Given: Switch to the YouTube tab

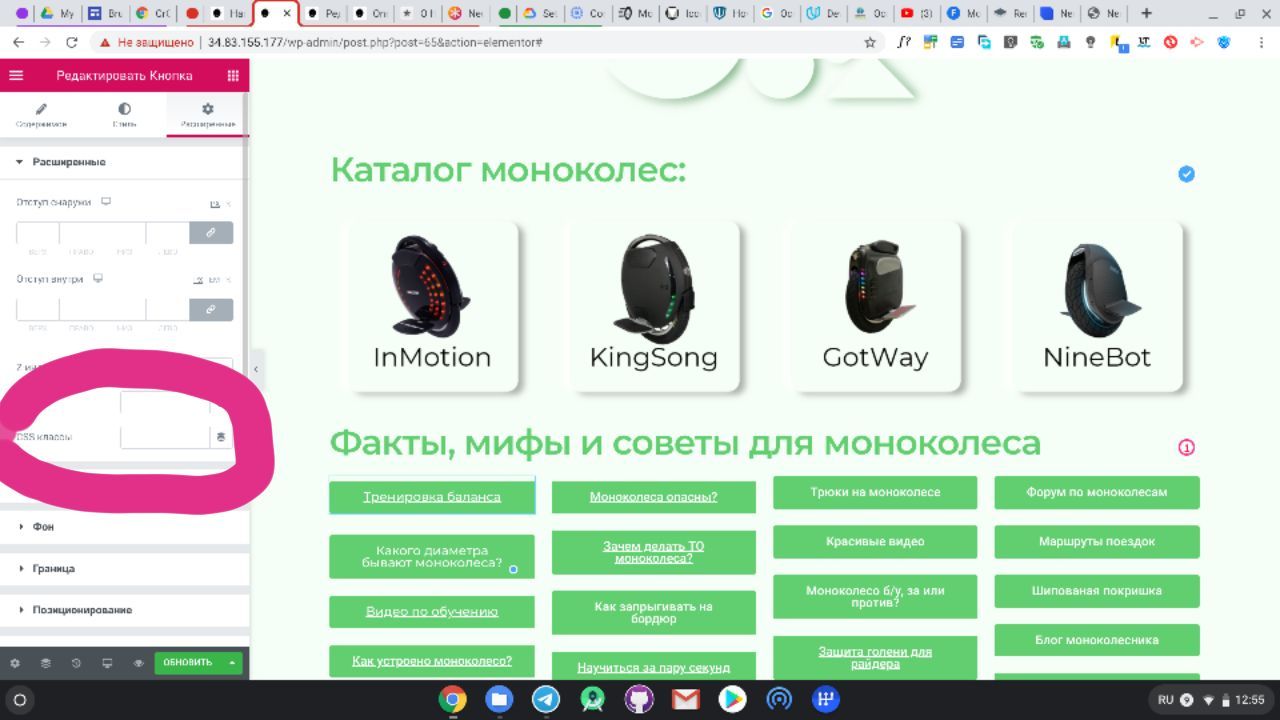Looking at the screenshot, I should click(x=916, y=14).
